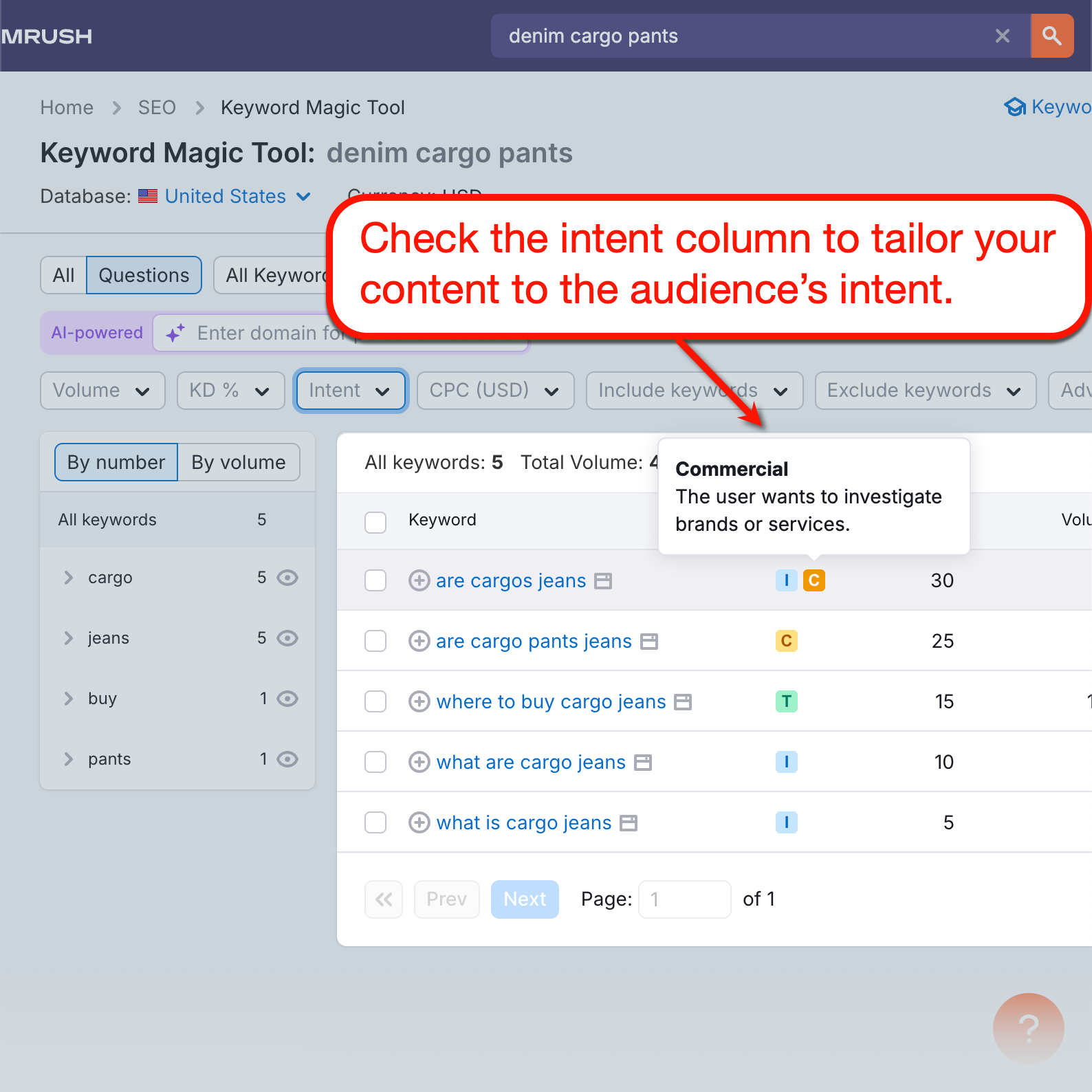Toggle eye visibility for jeans group
Screen dimensions: 1092x1092
[x=287, y=638]
